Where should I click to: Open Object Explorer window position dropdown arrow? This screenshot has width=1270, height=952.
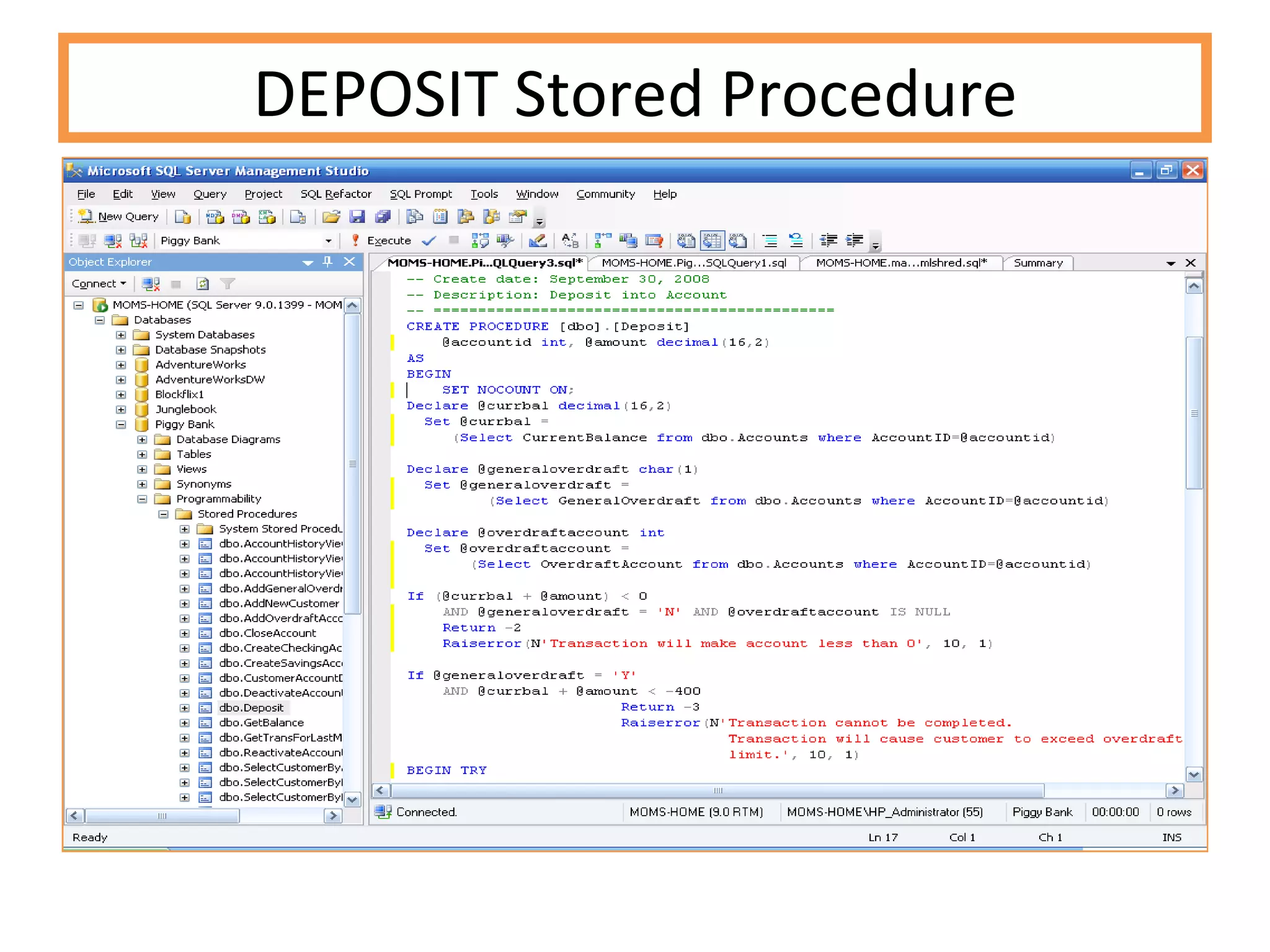[x=307, y=263]
